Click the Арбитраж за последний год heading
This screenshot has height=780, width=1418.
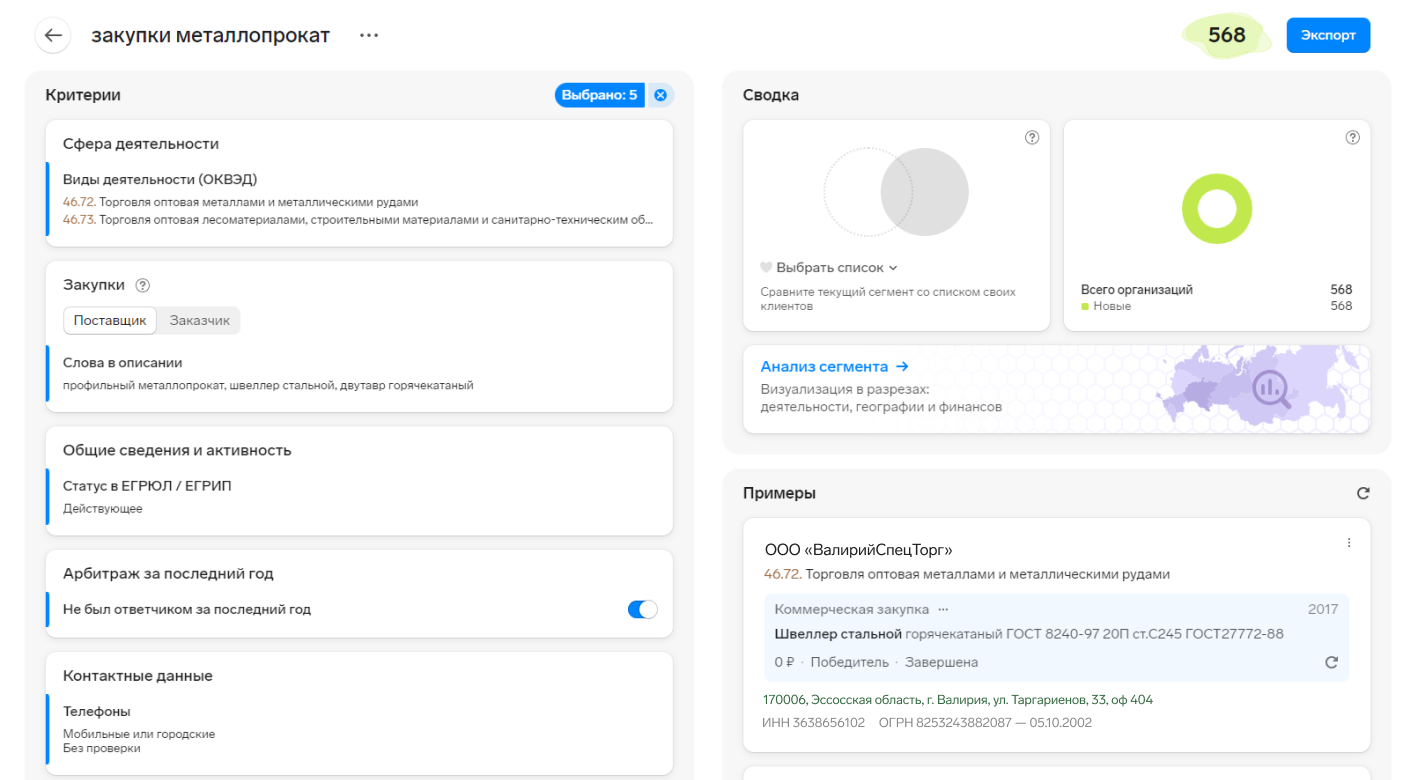tap(168, 574)
